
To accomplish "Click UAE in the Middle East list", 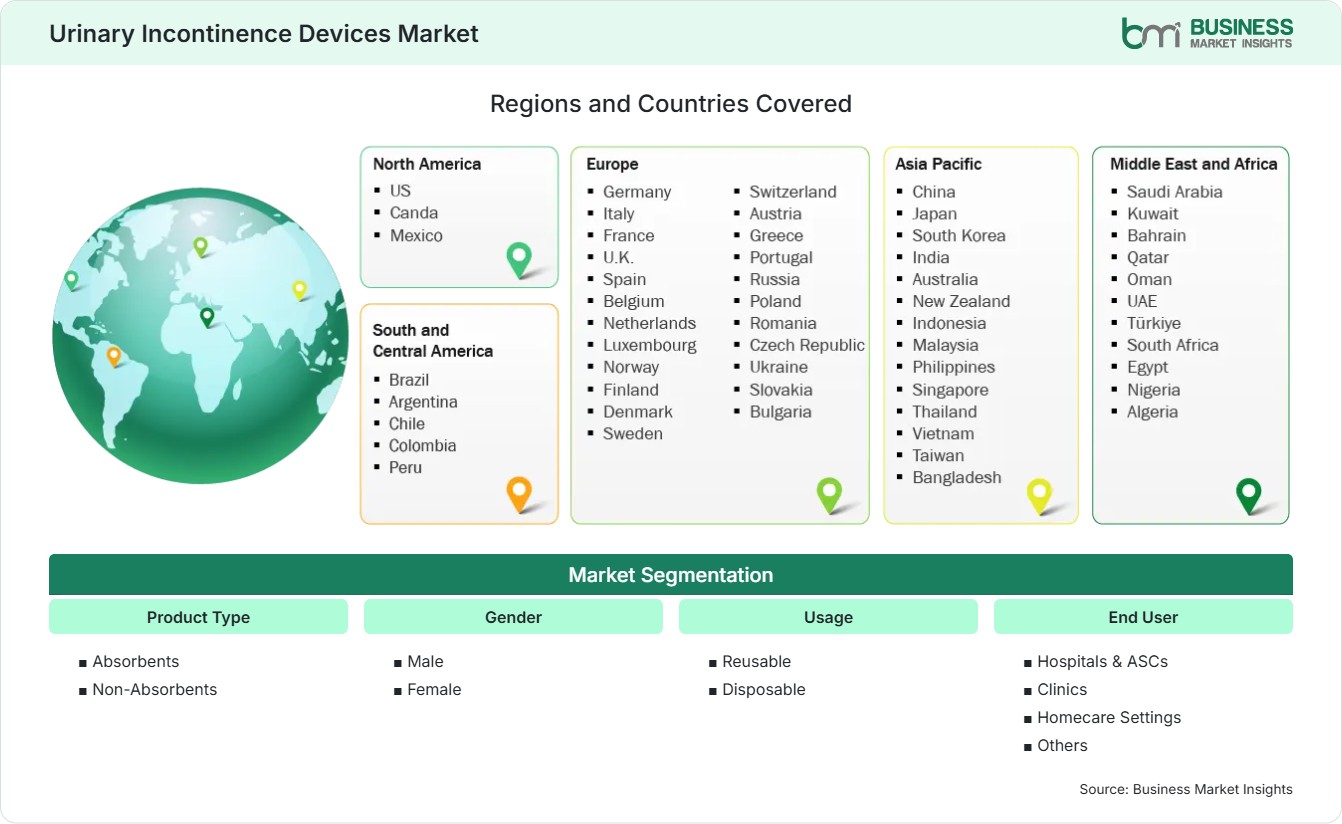I will tap(1142, 301).
